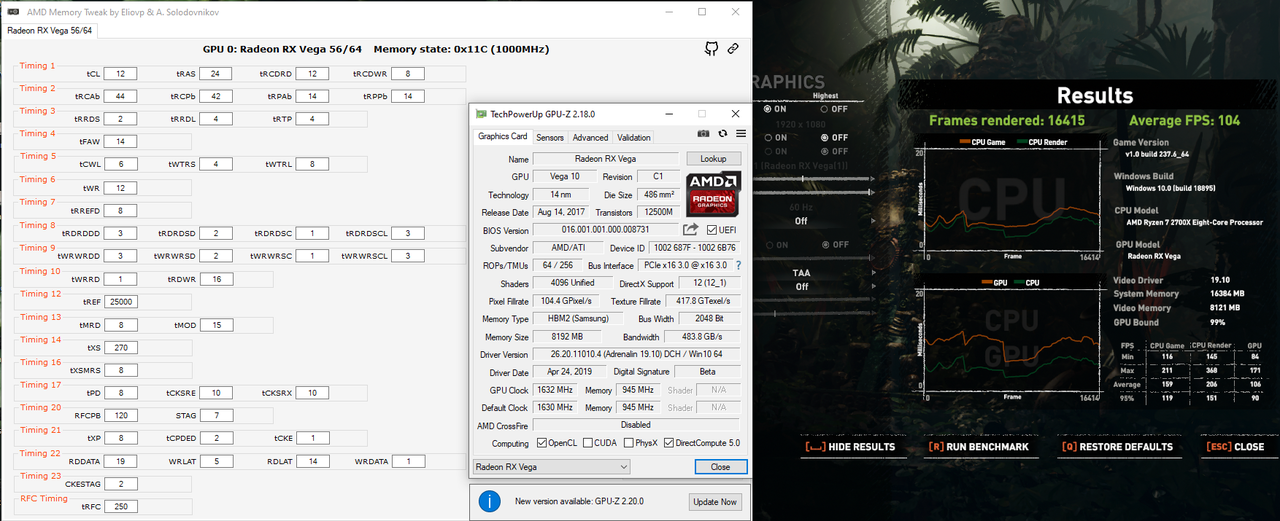Click the WRLAT value field
Viewport: 1280px width, 521px height.
(215, 461)
